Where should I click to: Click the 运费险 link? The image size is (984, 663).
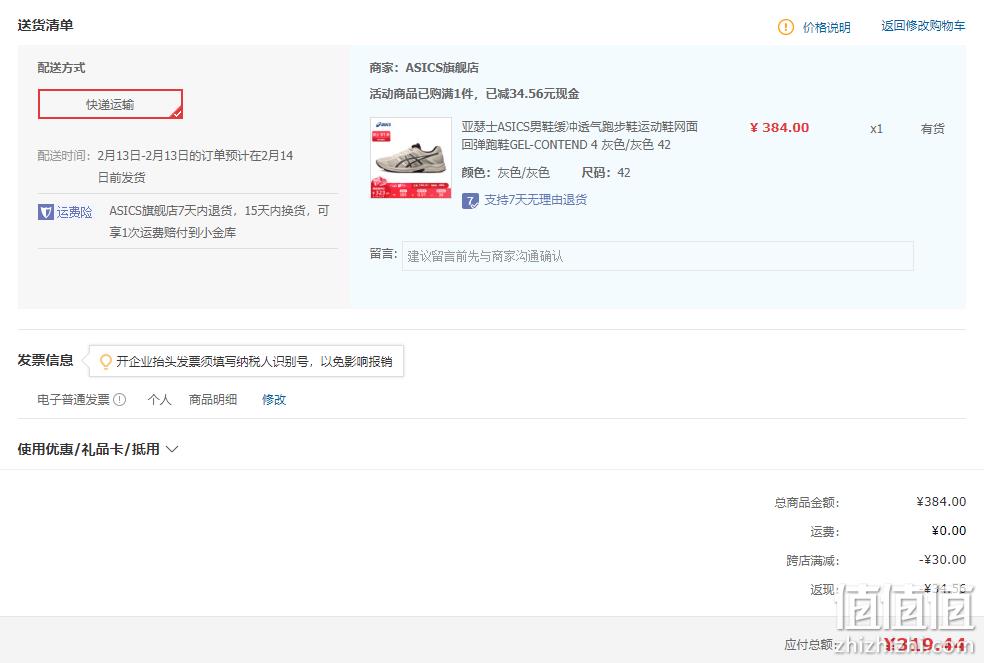(x=74, y=212)
